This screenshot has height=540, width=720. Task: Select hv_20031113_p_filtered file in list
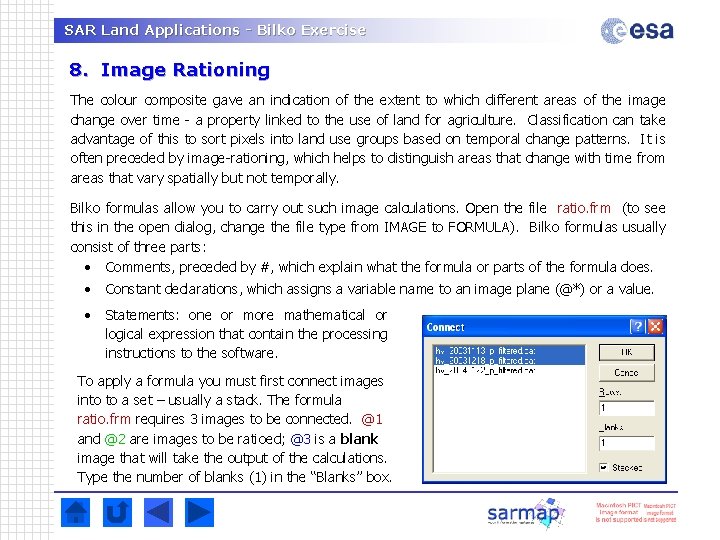(509, 350)
